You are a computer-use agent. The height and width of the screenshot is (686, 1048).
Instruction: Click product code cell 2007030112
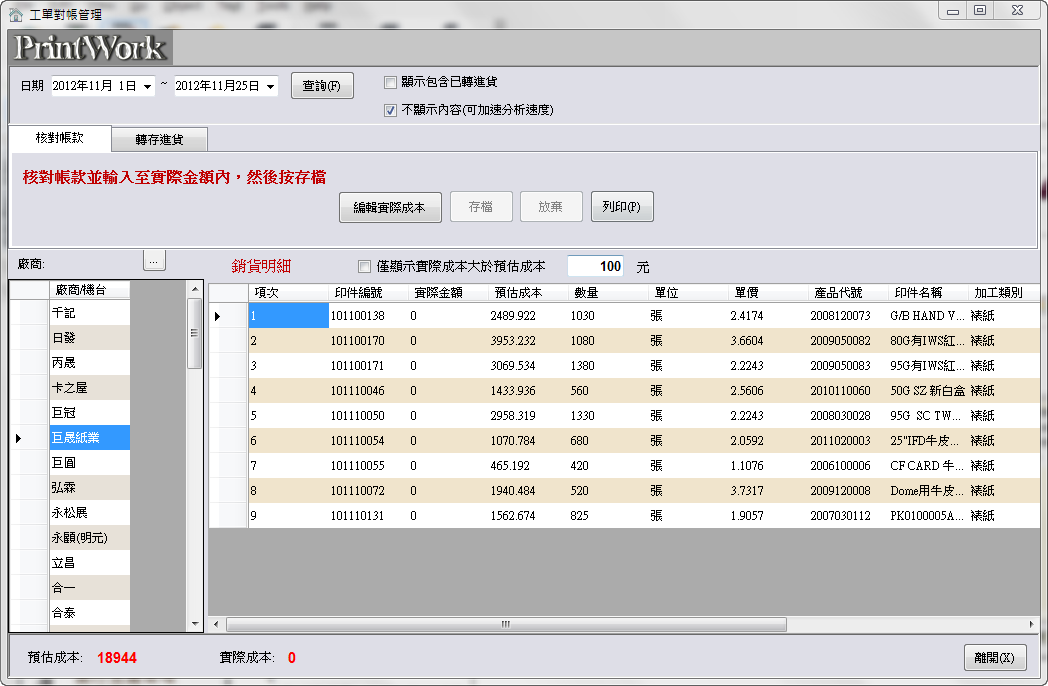point(847,516)
